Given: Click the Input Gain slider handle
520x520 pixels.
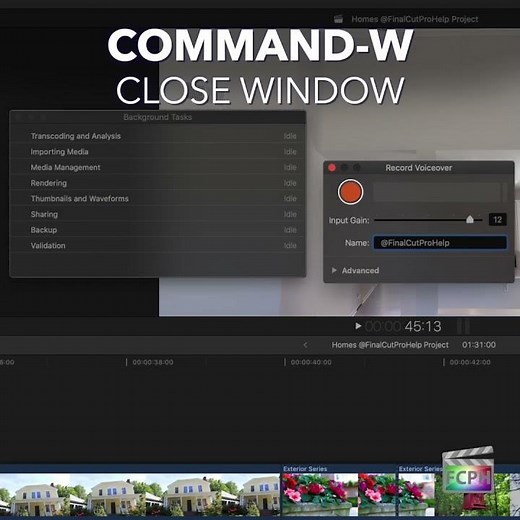Looking at the screenshot, I should 470,219.
